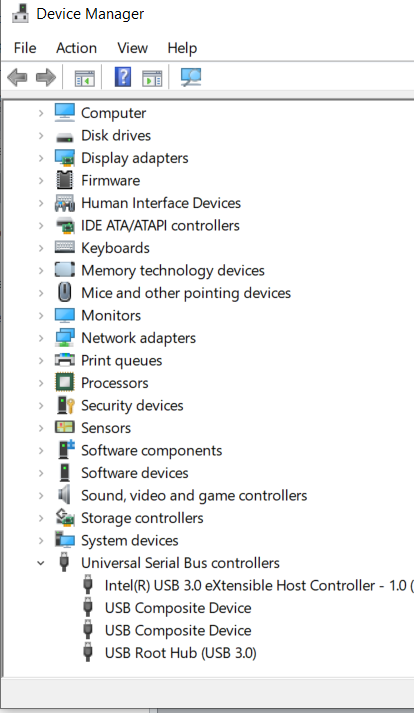The image size is (414, 713).
Task: Expand the Disk drives chevron
Action: (41, 136)
